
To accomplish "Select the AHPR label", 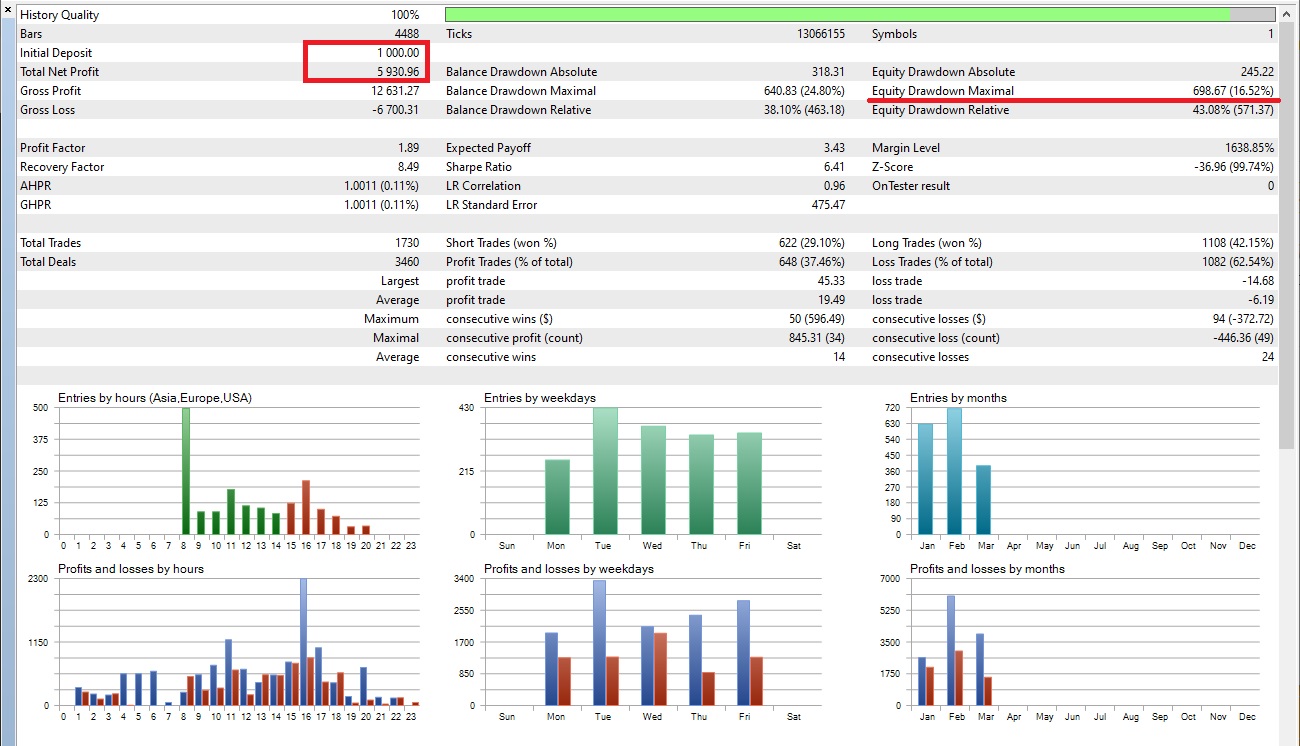I will click(x=35, y=186).
